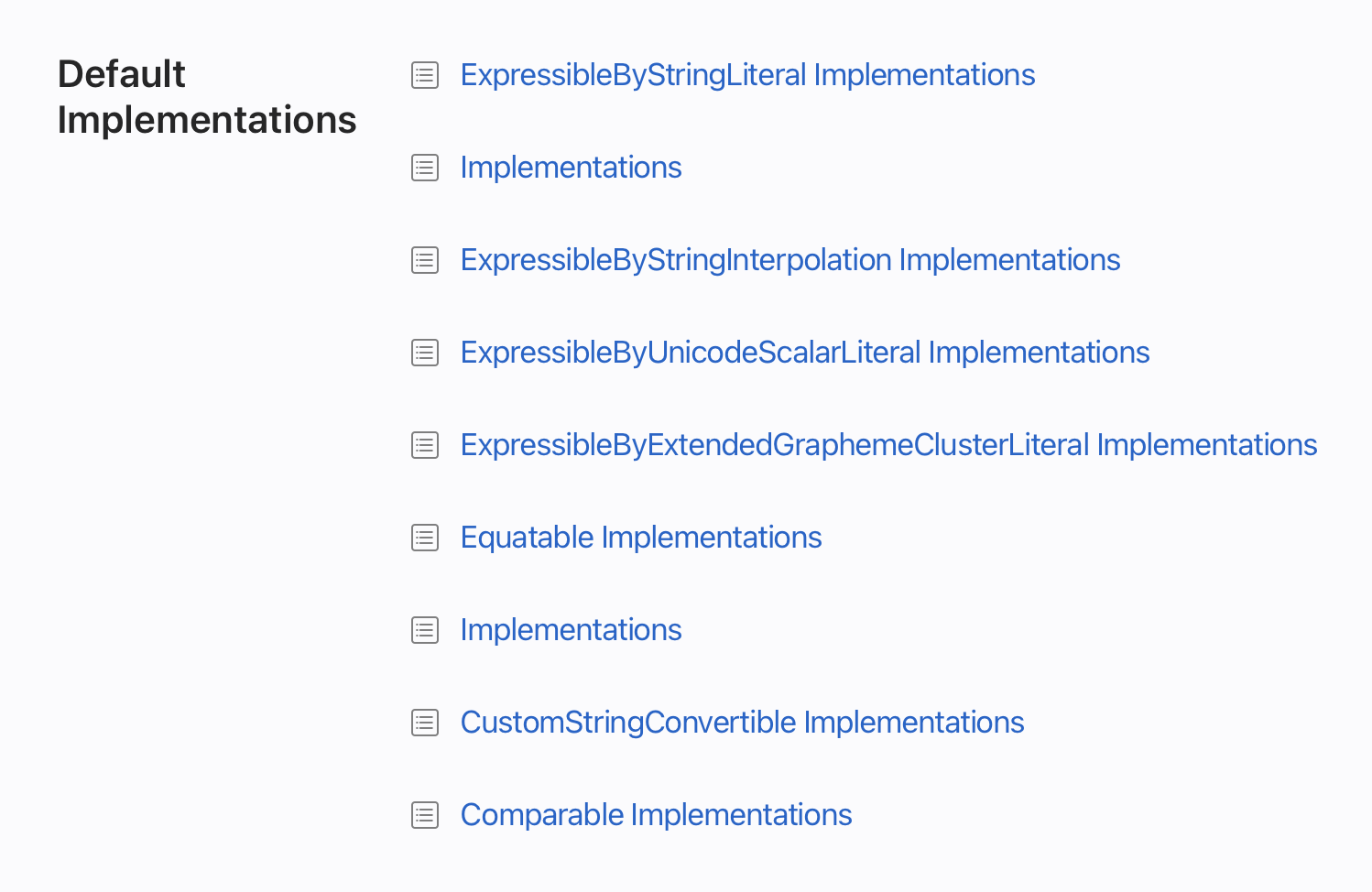Click the bold Implementations word in section heading
This screenshot has height=892, width=1372.
[207, 120]
